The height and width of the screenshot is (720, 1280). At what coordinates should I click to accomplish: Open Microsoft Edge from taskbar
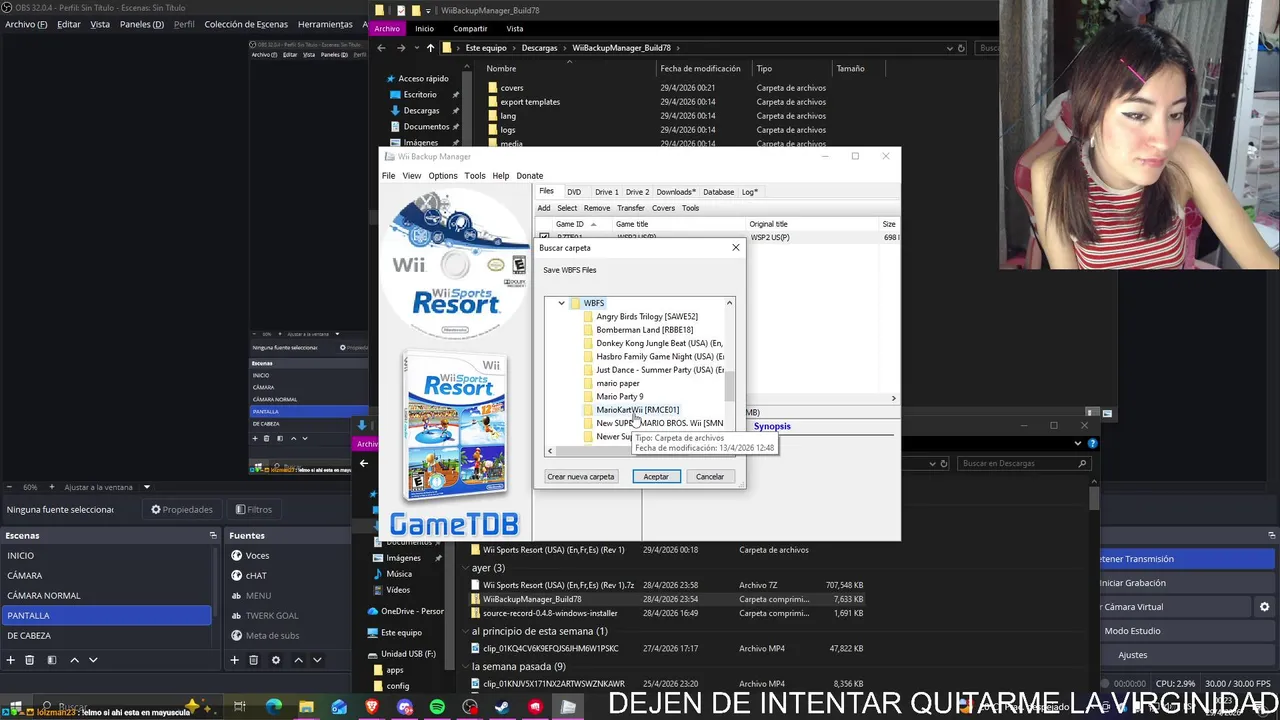(x=274, y=707)
